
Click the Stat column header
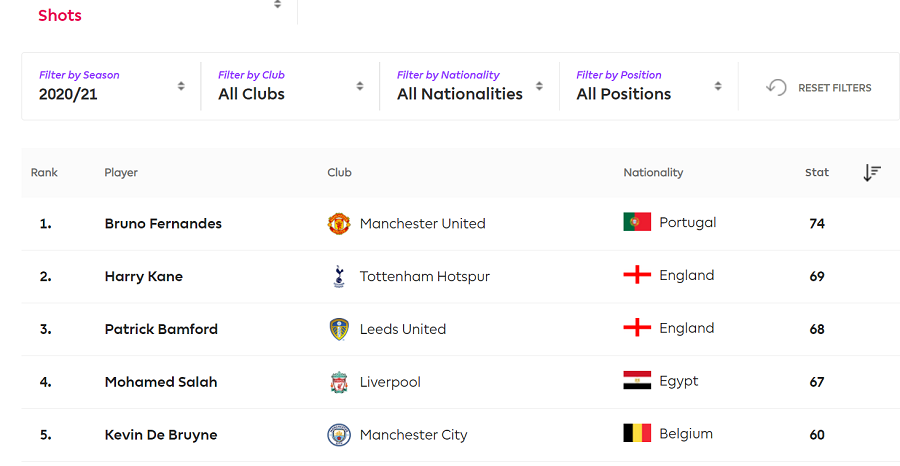[x=817, y=173]
